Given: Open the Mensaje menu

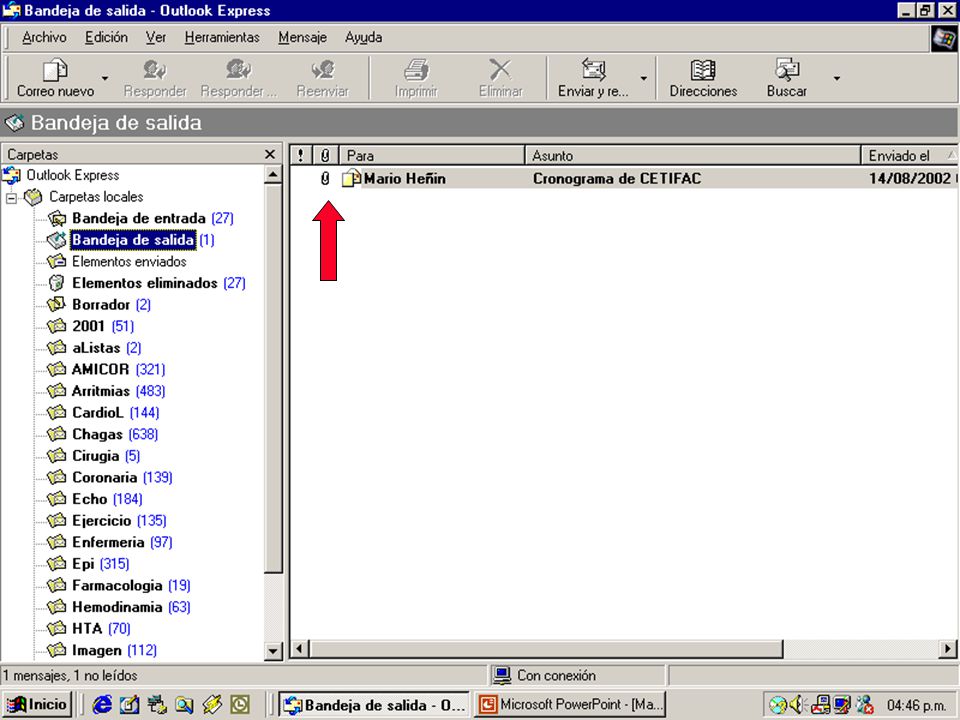Looking at the screenshot, I should point(302,37).
